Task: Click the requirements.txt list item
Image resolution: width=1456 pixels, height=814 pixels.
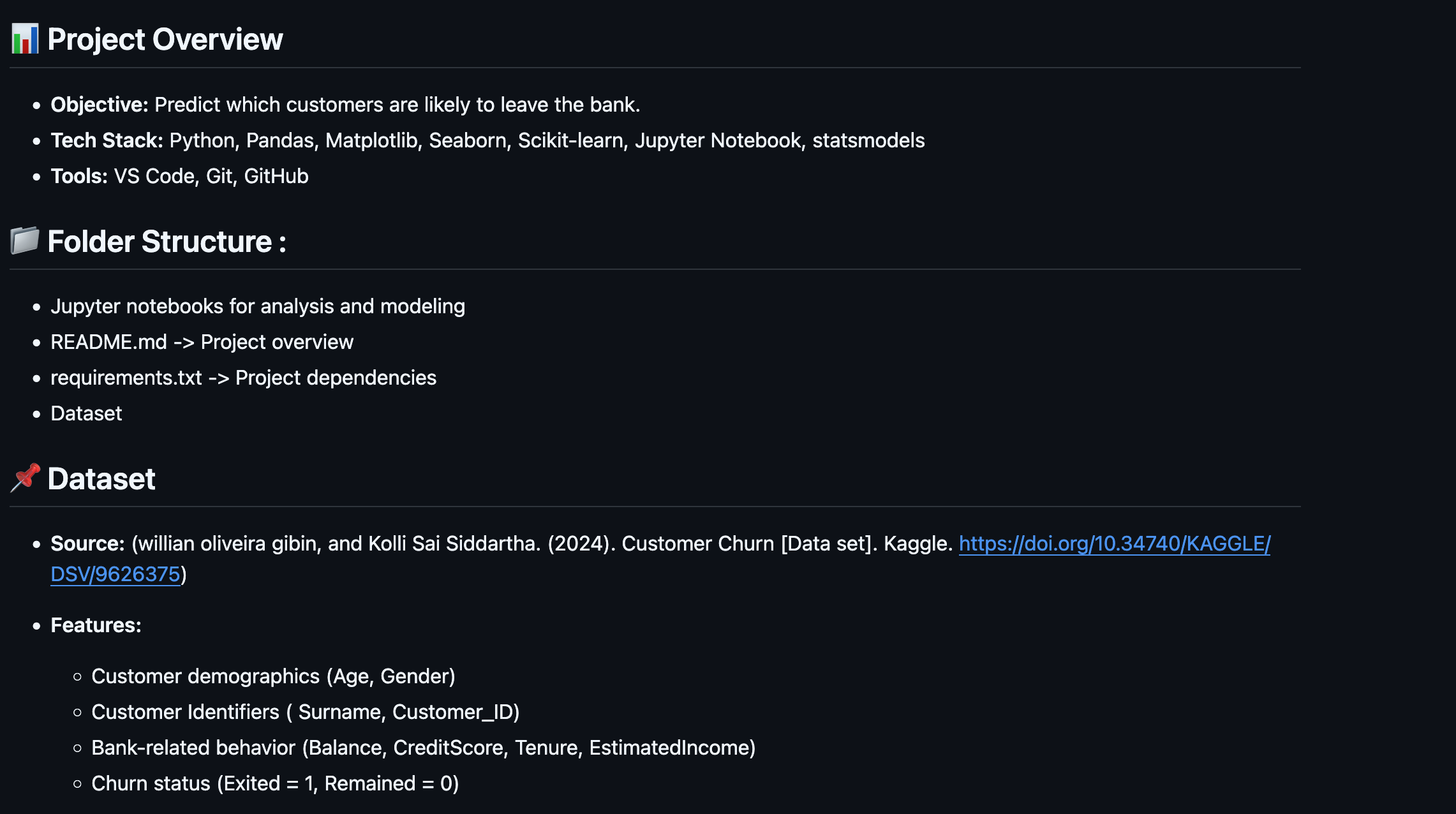Action: pyautogui.click(x=244, y=378)
